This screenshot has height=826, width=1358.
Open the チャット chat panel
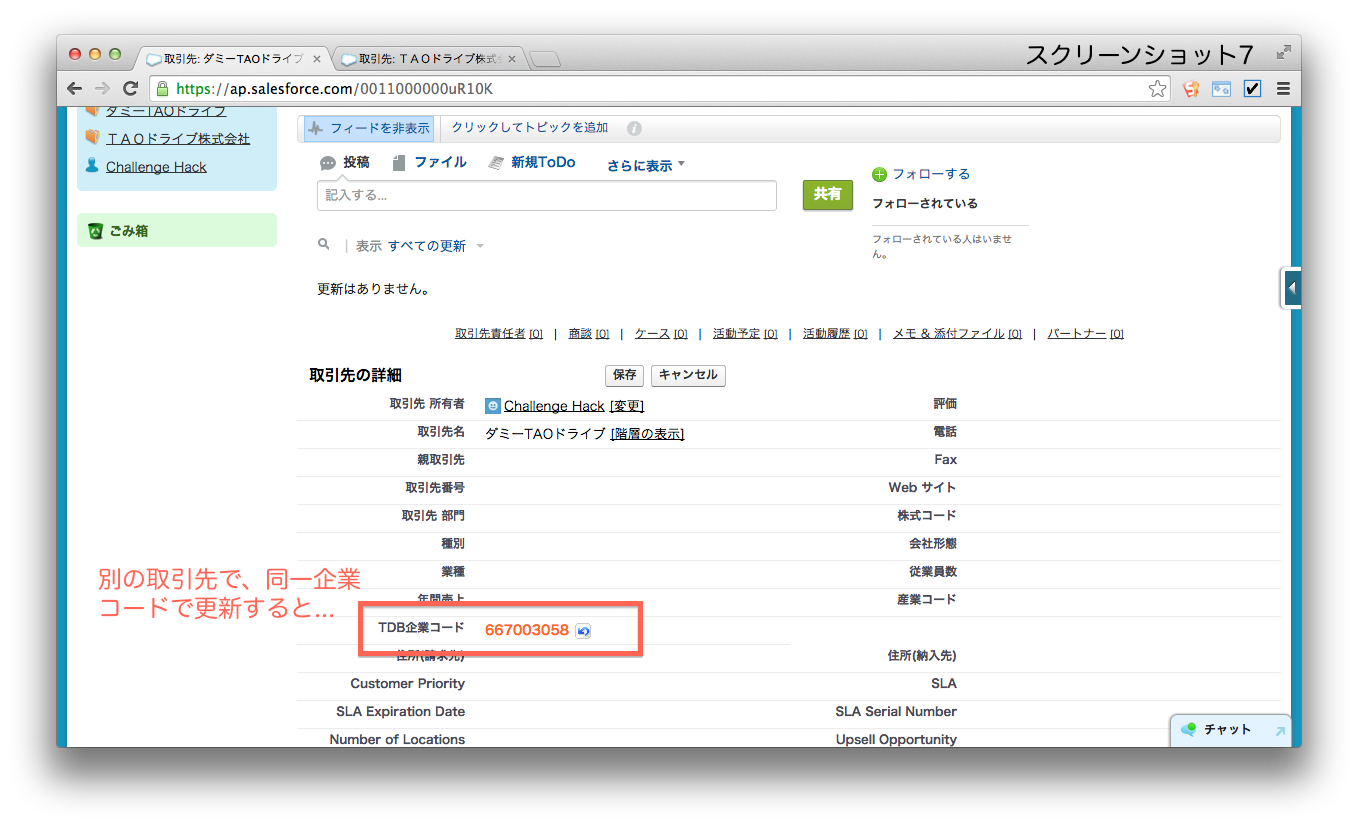[x=1231, y=730]
